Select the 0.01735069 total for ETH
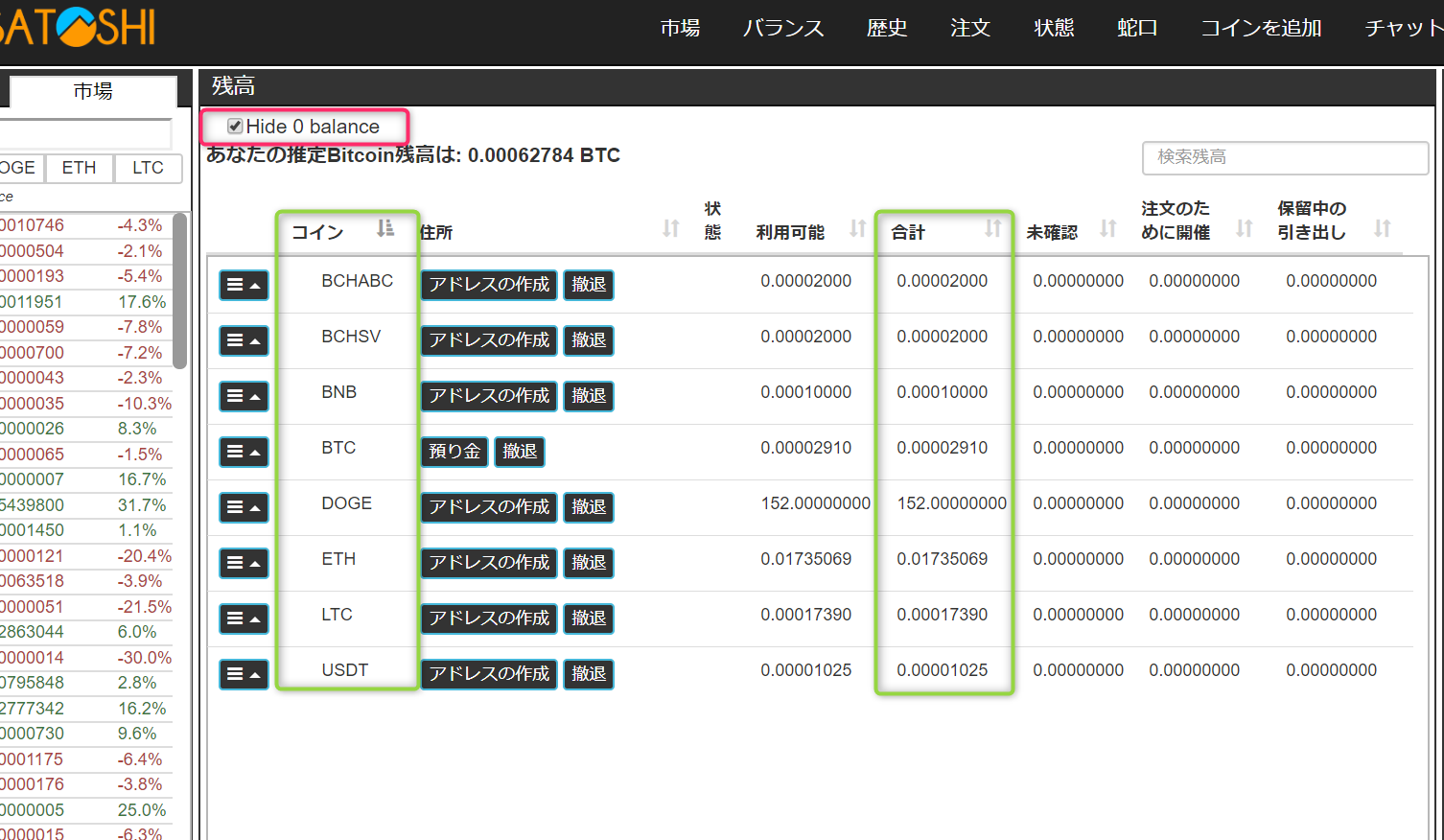The image size is (1444, 840). [x=942, y=559]
